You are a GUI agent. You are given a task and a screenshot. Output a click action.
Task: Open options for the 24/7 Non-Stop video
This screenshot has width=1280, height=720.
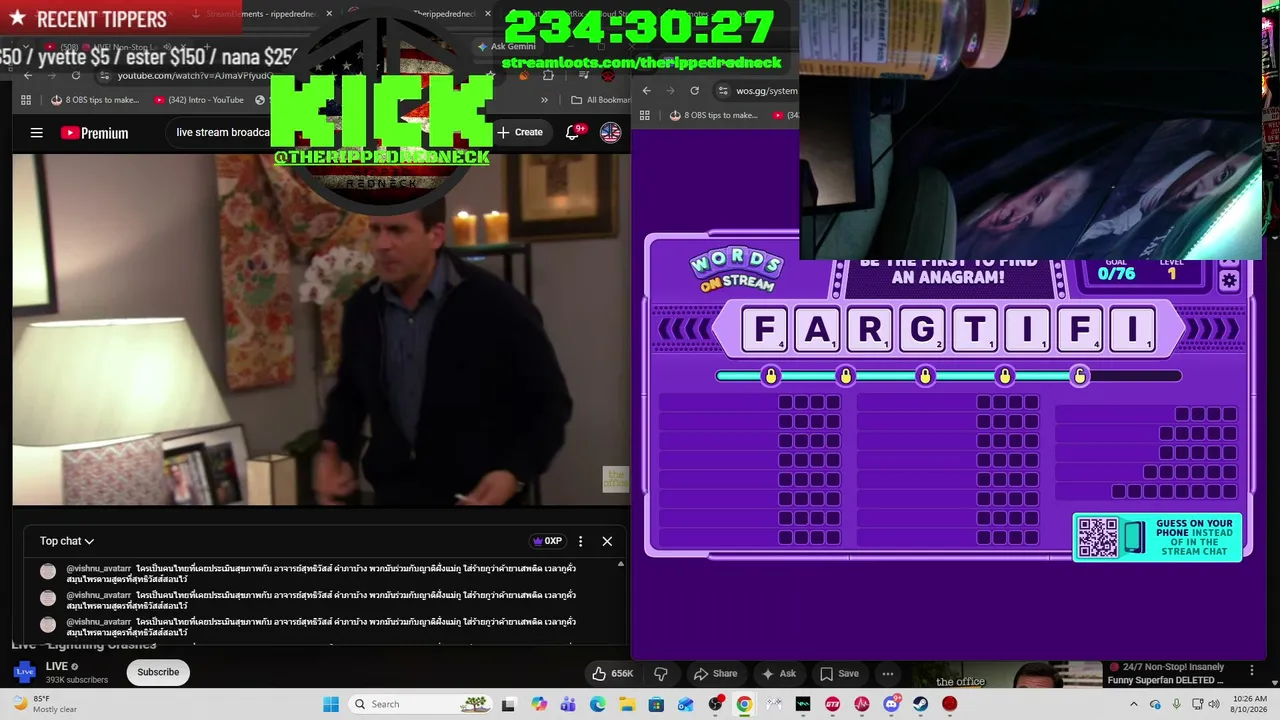1251,670
